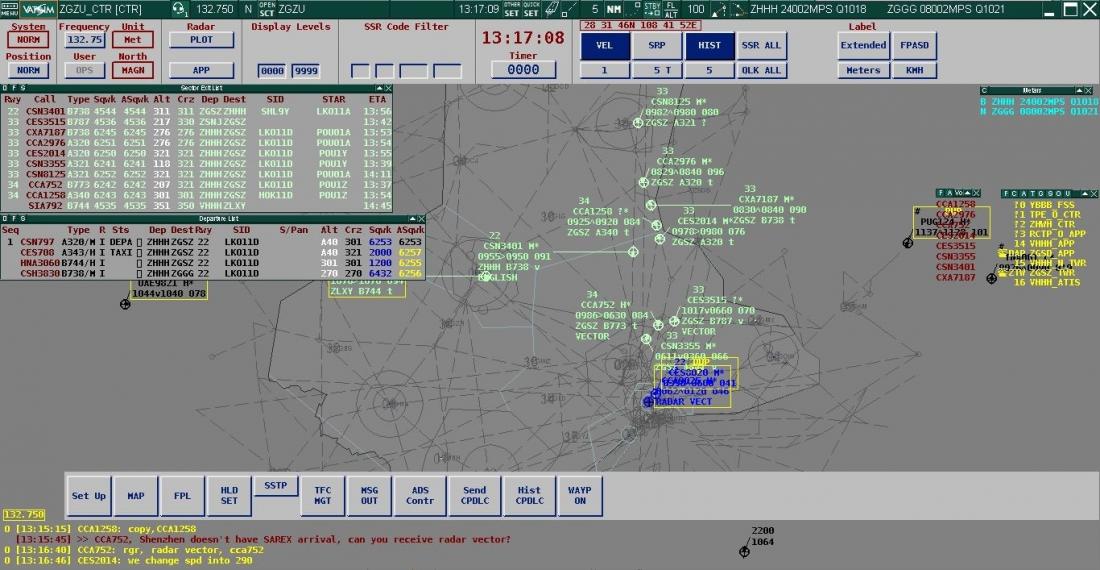Open the MSG OUT menu button
This screenshot has width=1100, height=570.
pyautogui.click(x=369, y=496)
